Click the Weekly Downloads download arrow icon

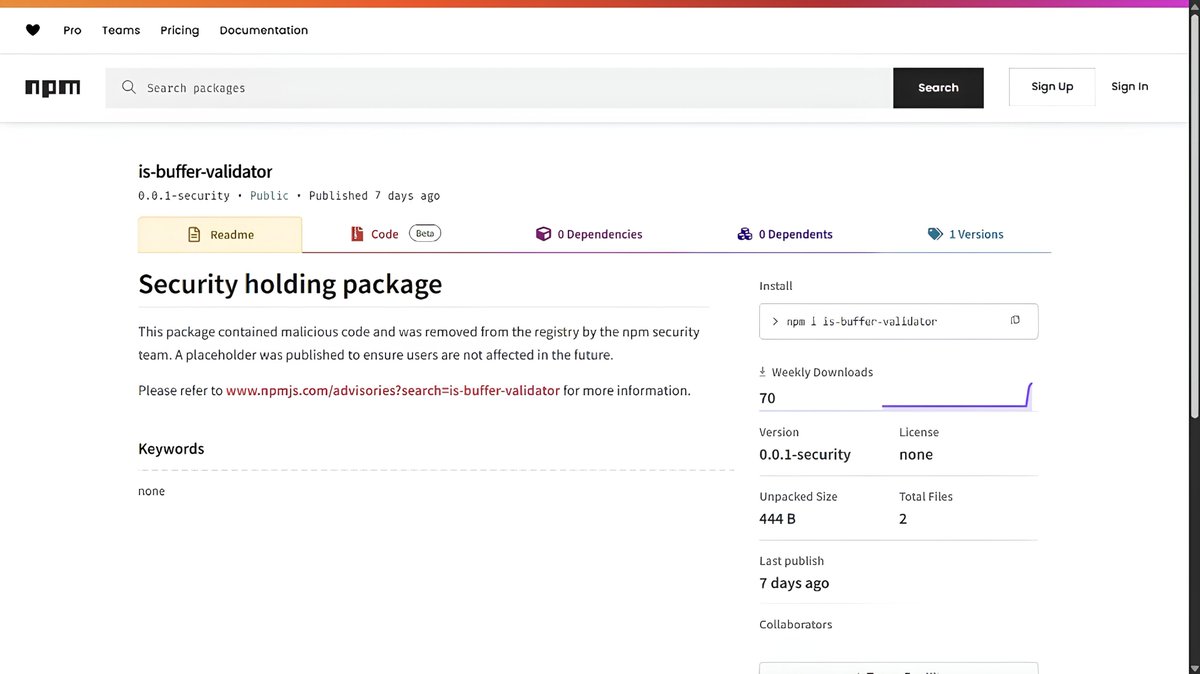click(x=763, y=372)
